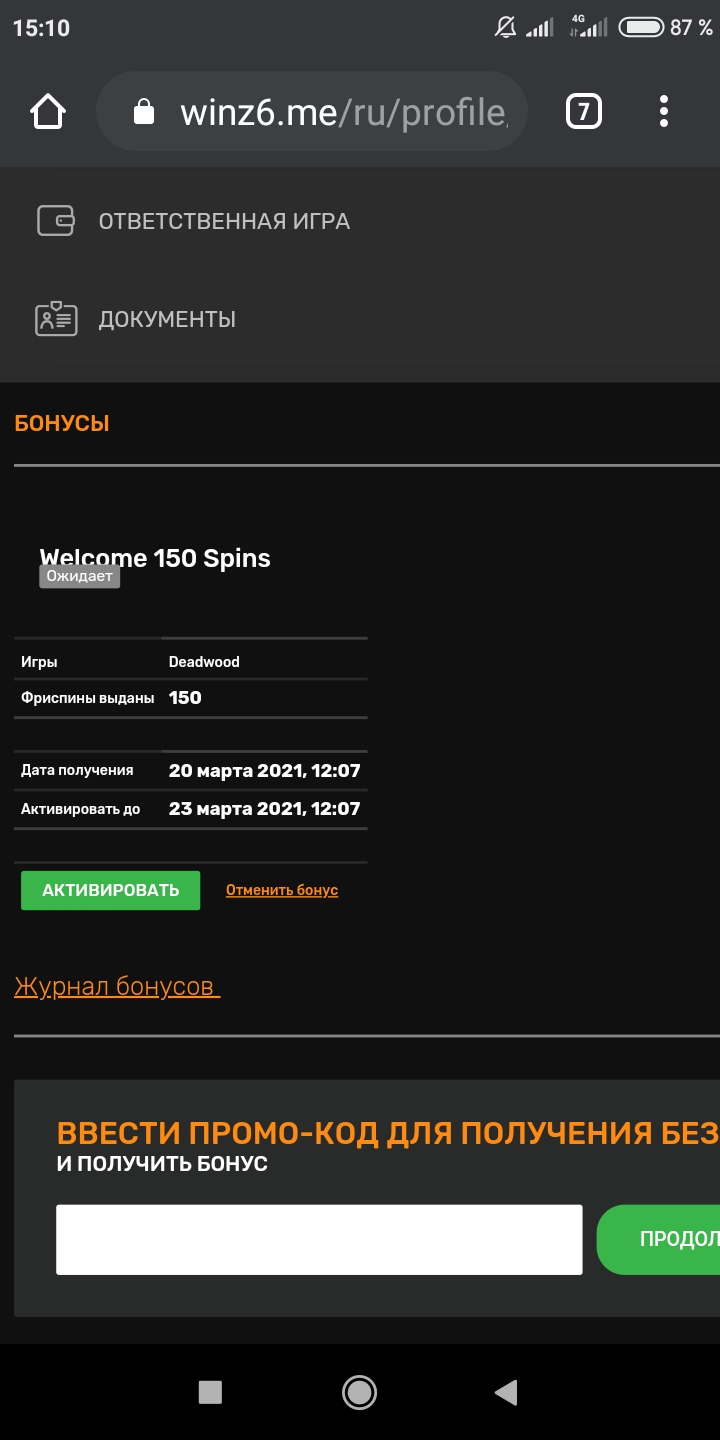Click the Ожидает status badge
This screenshot has height=1440, width=720.
(80, 576)
